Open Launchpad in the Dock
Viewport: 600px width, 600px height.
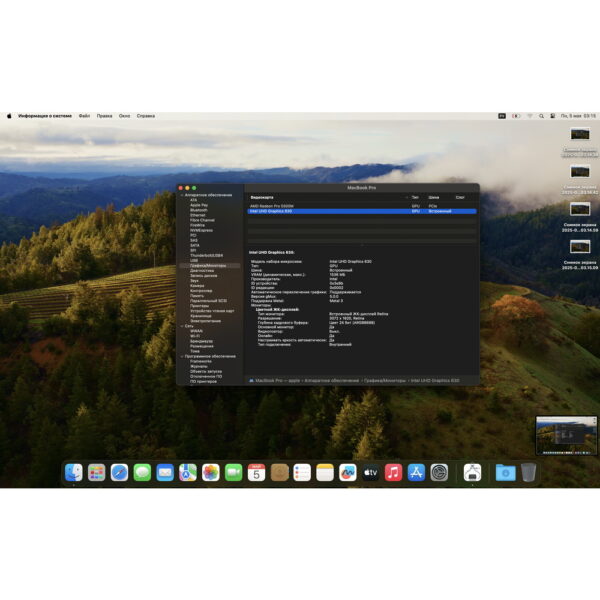point(96,472)
